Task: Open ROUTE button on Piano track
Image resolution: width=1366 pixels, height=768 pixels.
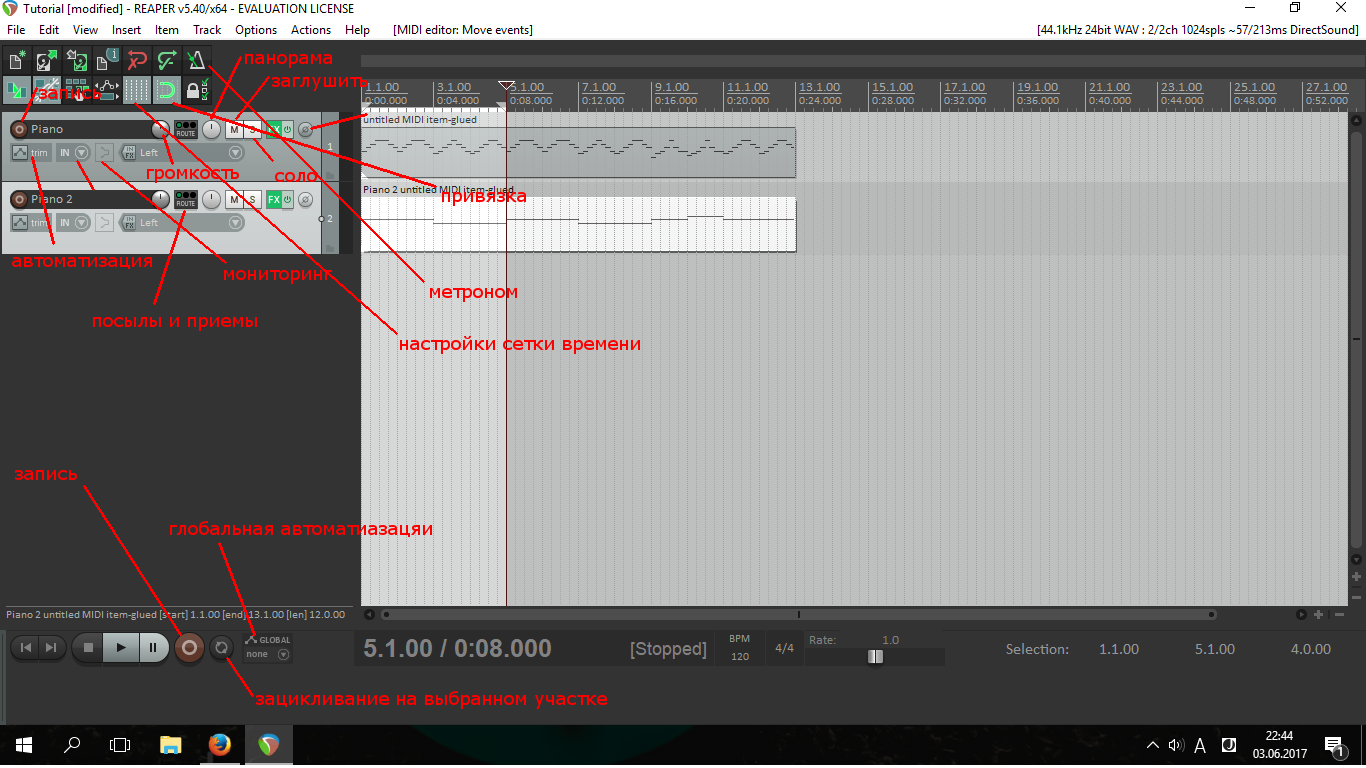Action: click(185, 129)
